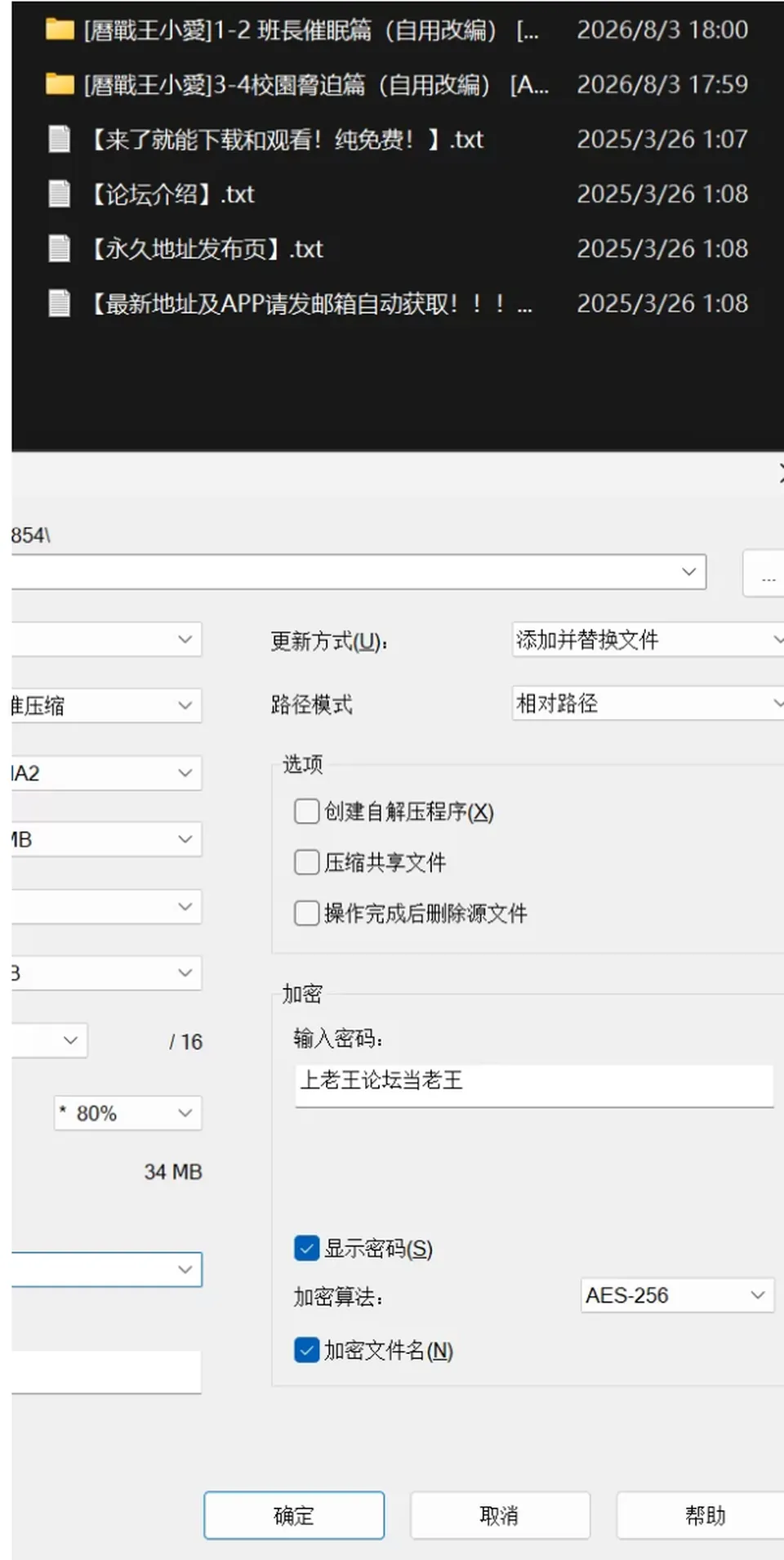Image resolution: width=784 pixels, height=1560 pixels.
Task: Click the date 2026/8/3 18:00
Action: (662, 30)
